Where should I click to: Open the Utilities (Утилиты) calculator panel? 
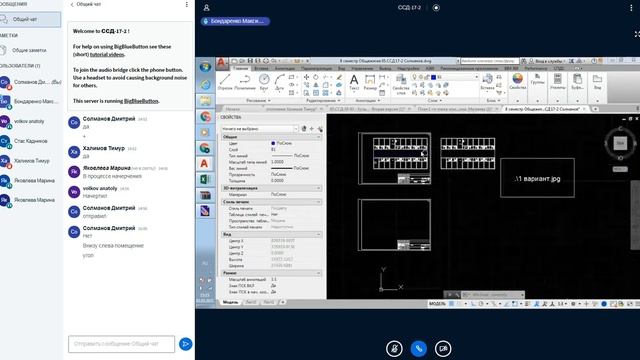[558, 81]
